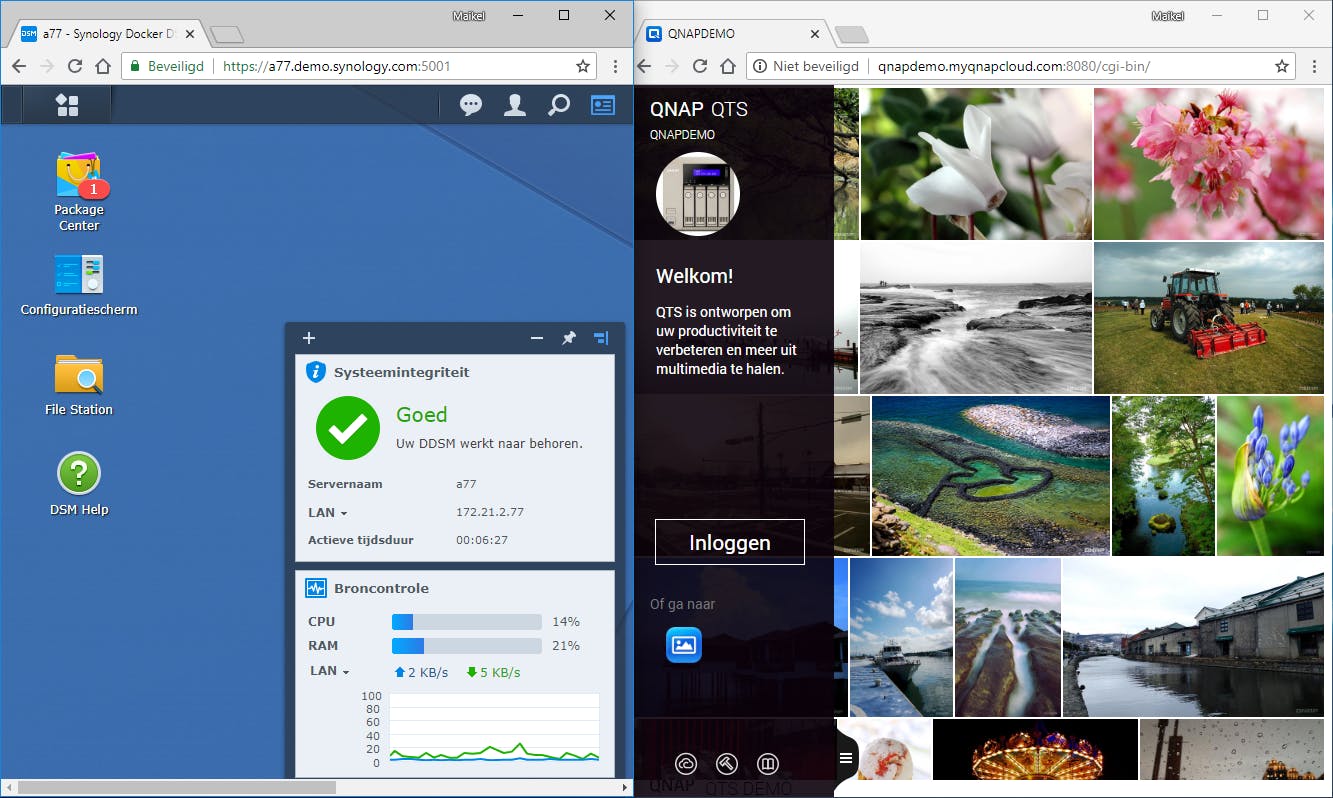This screenshot has width=1333, height=798.
Task: Bookmark the QNAP page with the star
Action: [x=1282, y=66]
